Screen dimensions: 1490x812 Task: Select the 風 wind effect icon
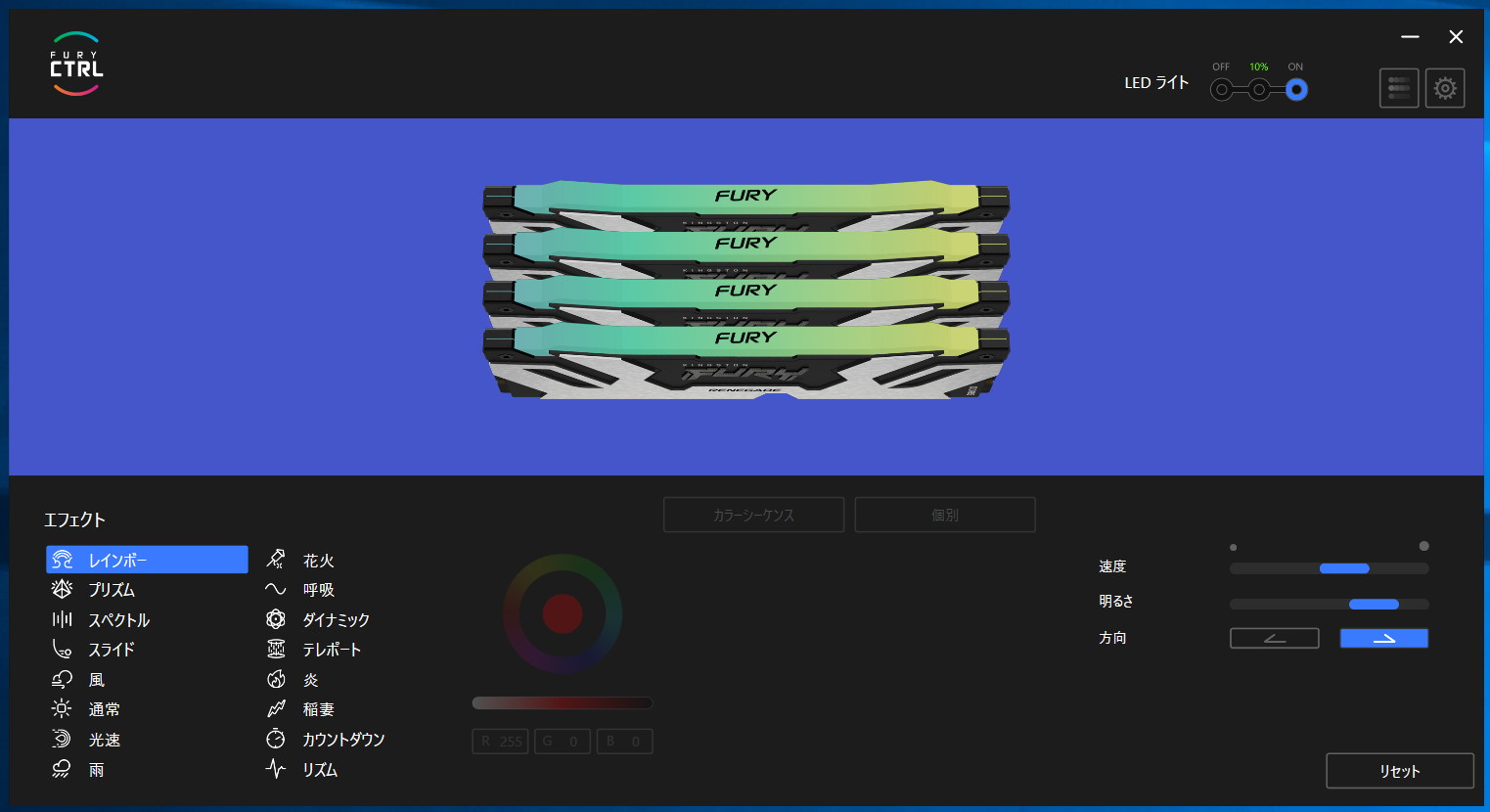pyautogui.click(x=63, y=679)
